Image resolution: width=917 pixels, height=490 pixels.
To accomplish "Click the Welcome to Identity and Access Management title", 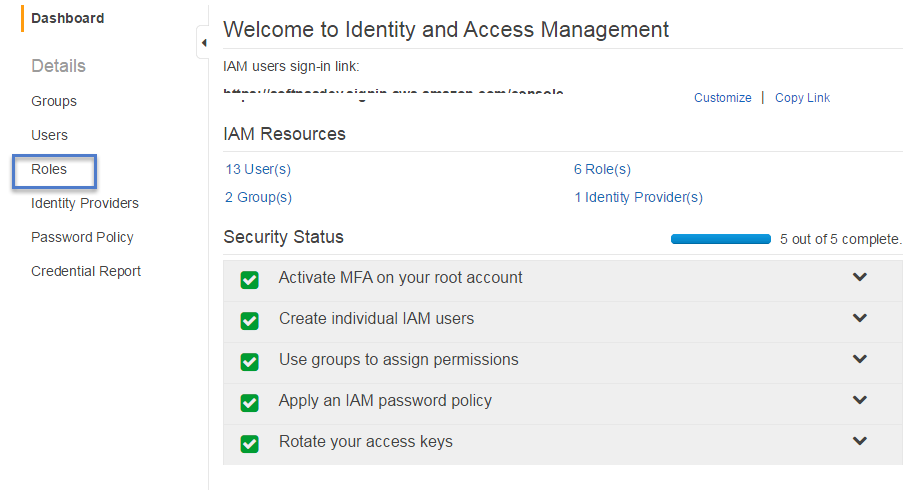I will [x=446, y=29].
